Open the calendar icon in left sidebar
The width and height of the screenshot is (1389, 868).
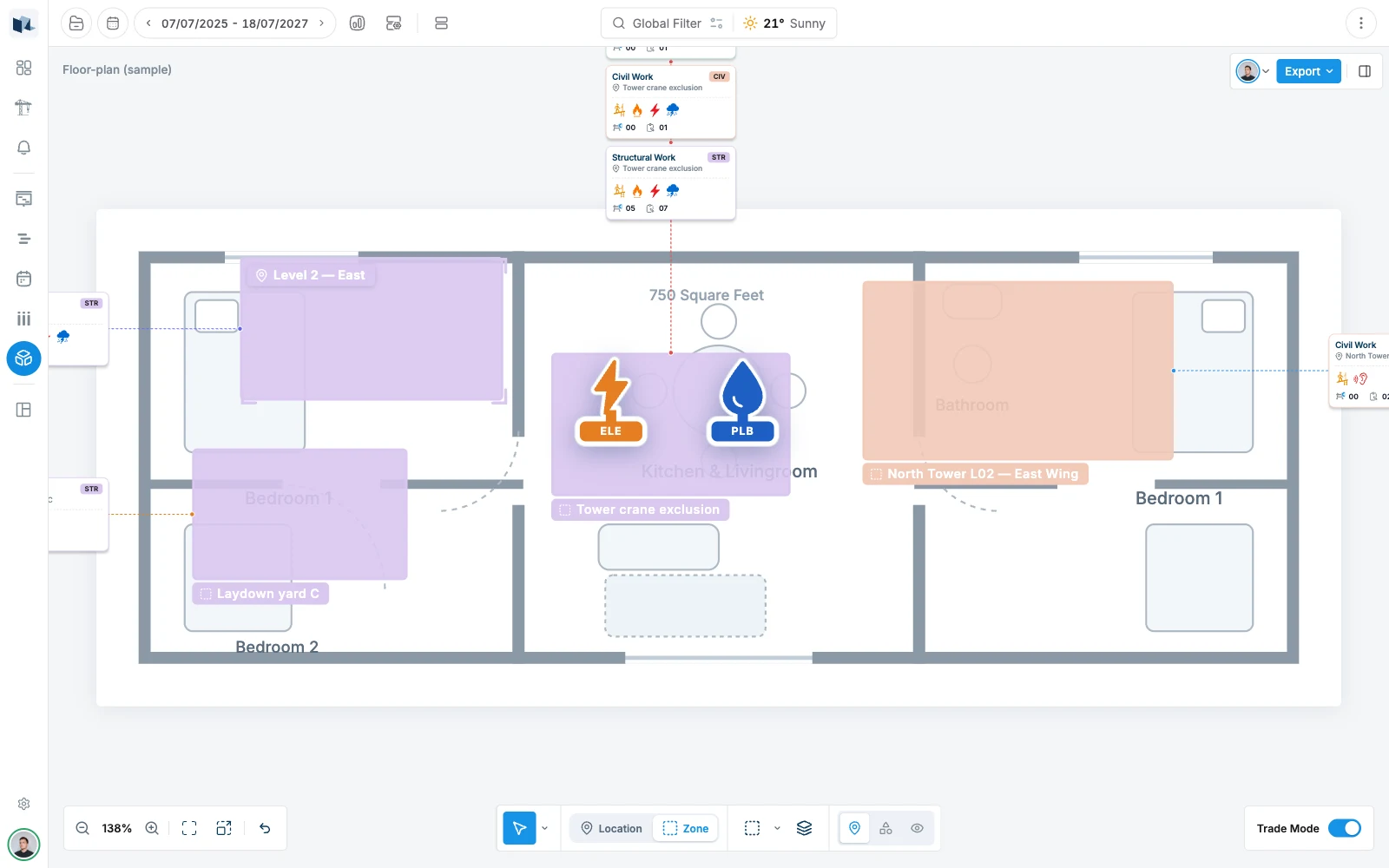click(23, 279)
